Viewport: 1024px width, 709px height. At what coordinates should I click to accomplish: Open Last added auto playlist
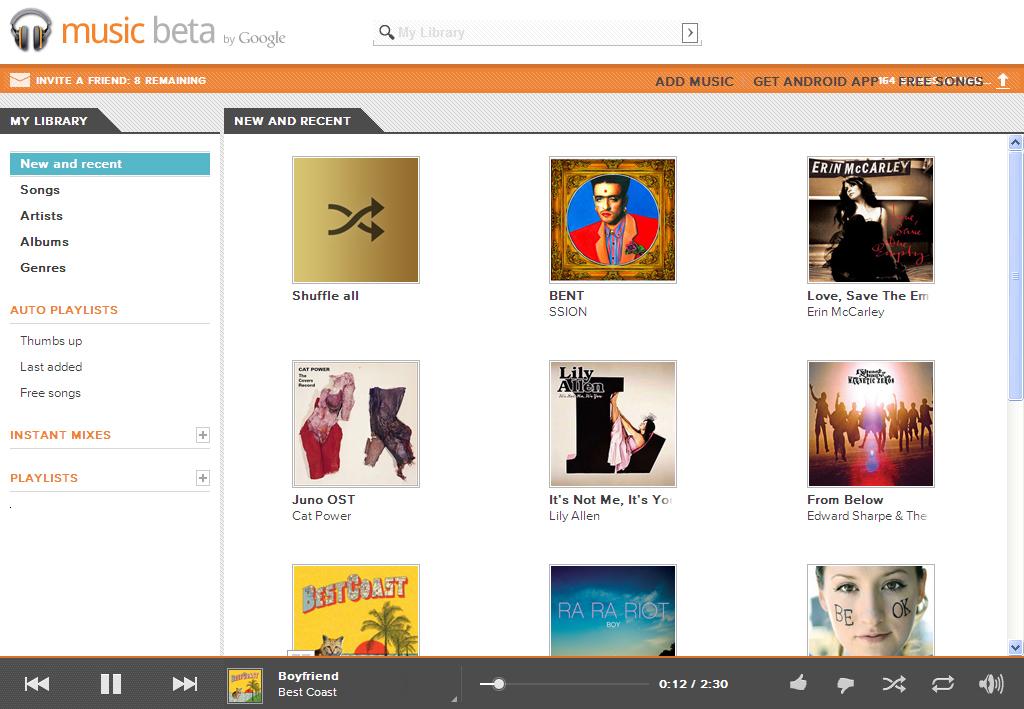coord(51,367)
